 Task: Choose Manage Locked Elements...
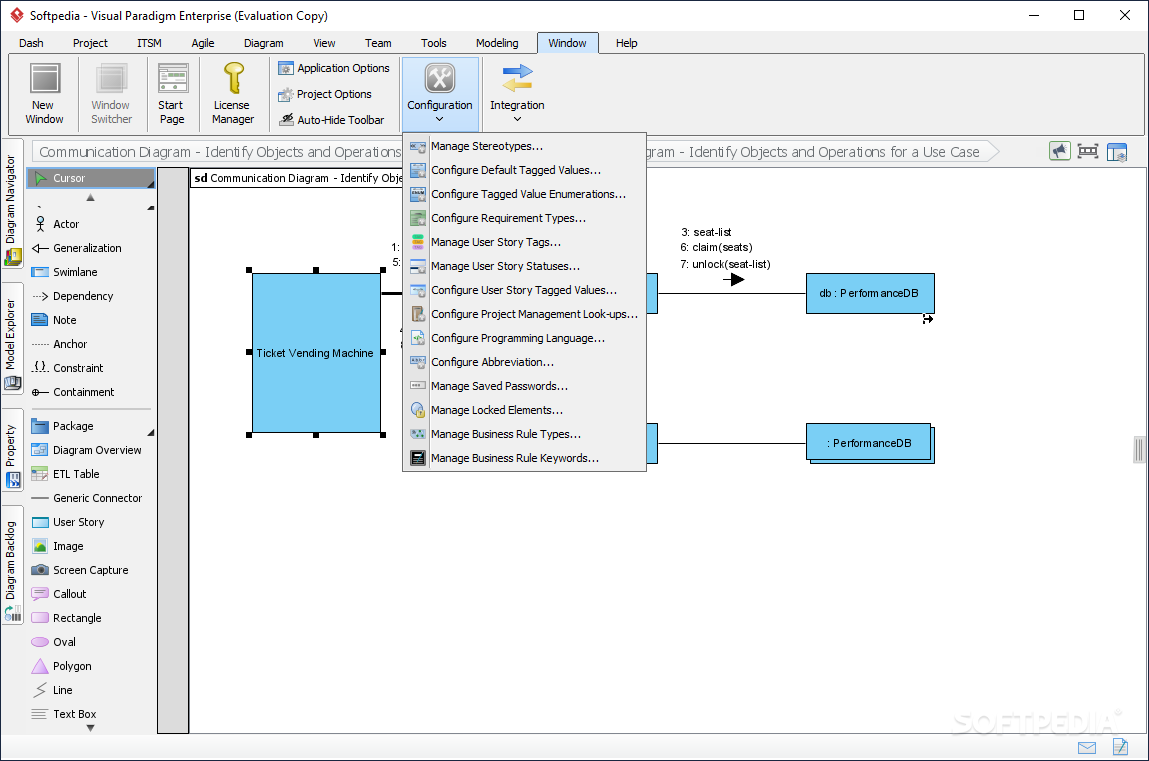point(525,410)
